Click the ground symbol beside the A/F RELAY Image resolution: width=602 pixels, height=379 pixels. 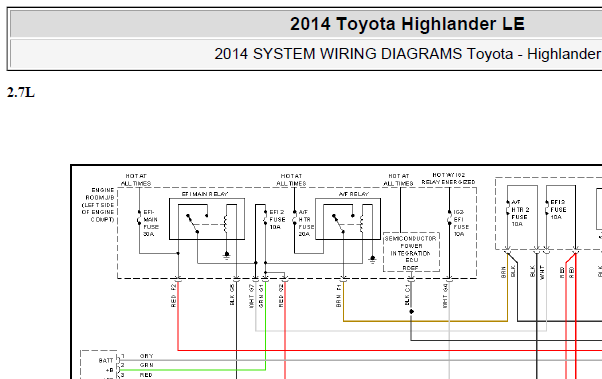pos(372,260)
